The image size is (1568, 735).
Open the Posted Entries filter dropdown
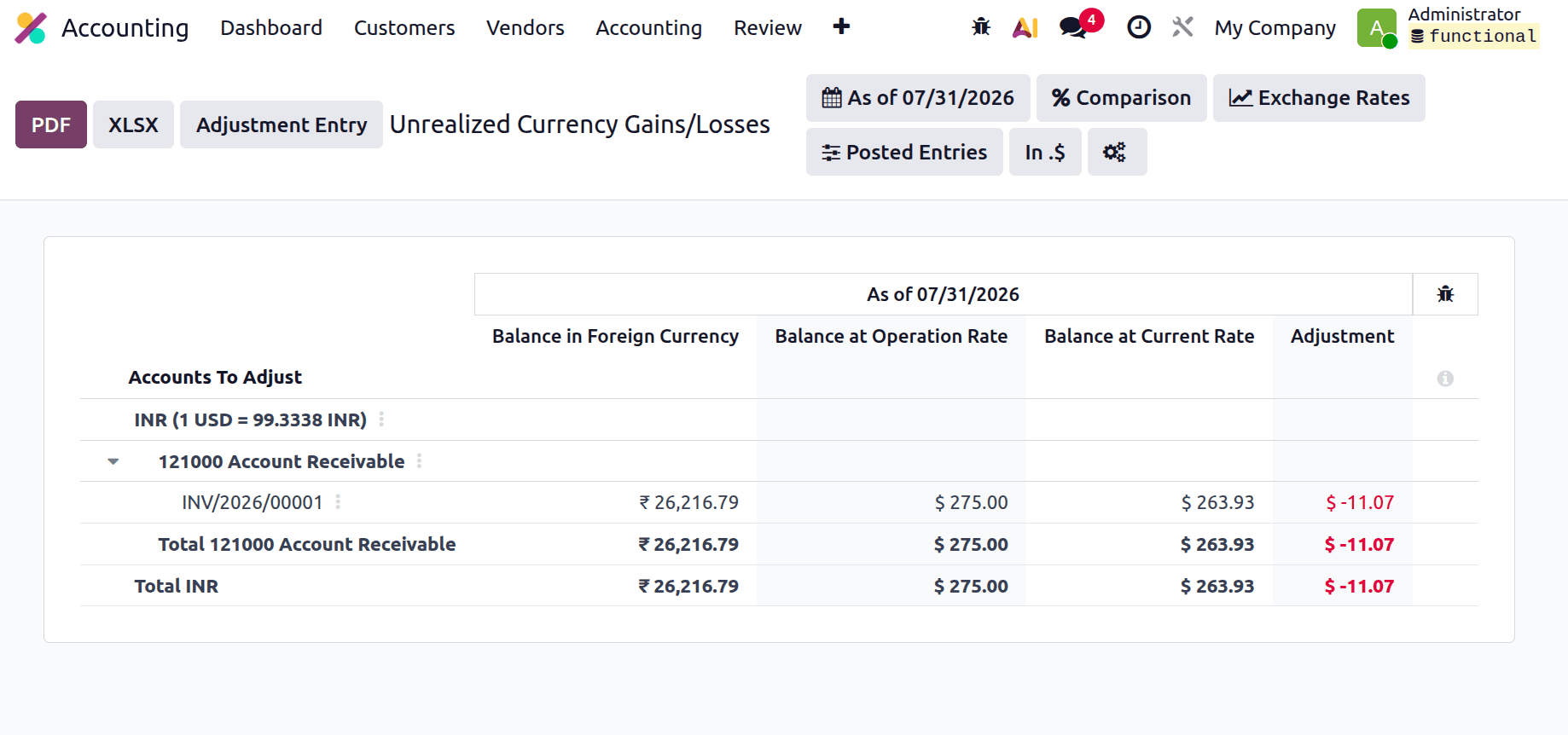point(904,152)
